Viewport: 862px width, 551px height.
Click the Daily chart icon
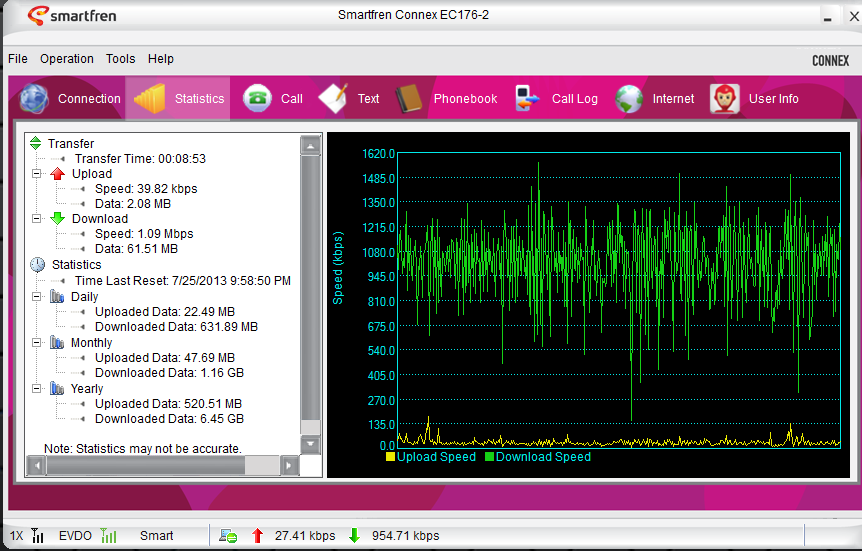(x=57, y=296)
